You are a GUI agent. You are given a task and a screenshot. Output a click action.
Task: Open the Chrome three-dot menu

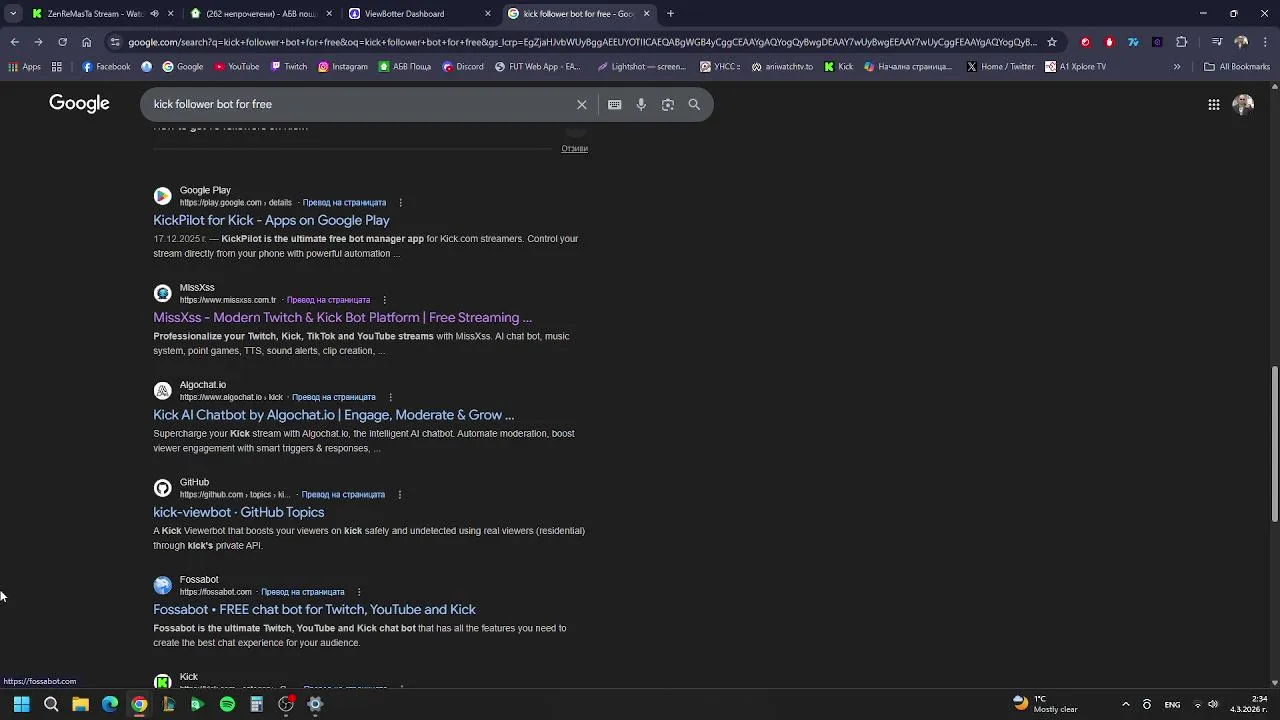[x=1264, y=42]
